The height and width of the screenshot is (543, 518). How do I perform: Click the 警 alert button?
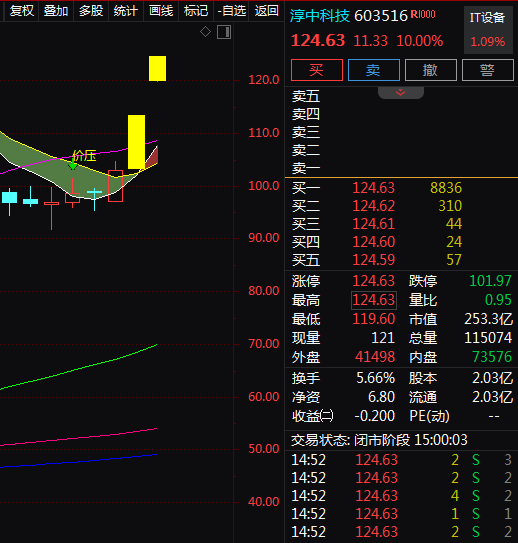(488, 70)
